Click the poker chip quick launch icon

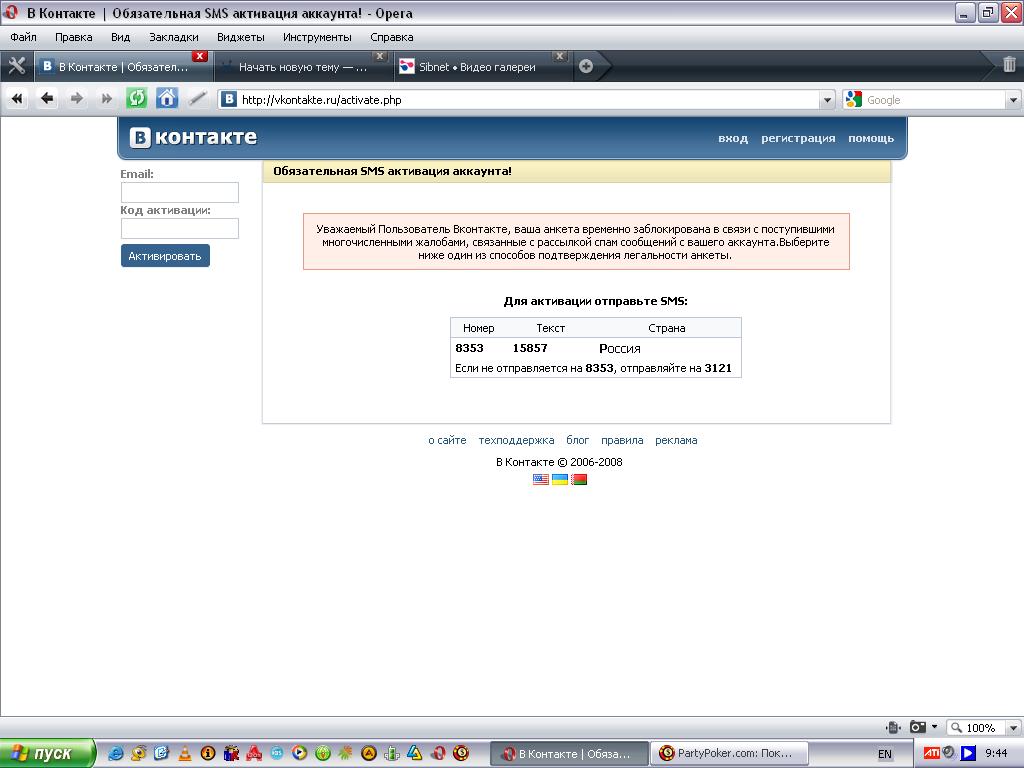(x=461, y=754)
